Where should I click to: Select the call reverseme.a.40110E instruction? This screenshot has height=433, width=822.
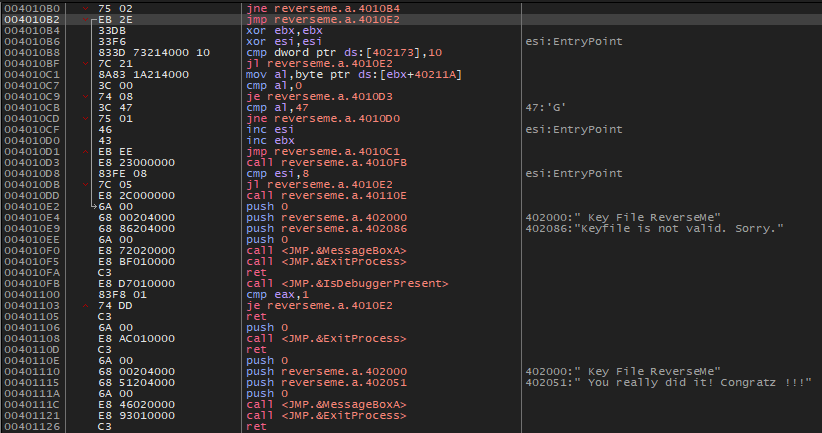(x=327, y=196)
